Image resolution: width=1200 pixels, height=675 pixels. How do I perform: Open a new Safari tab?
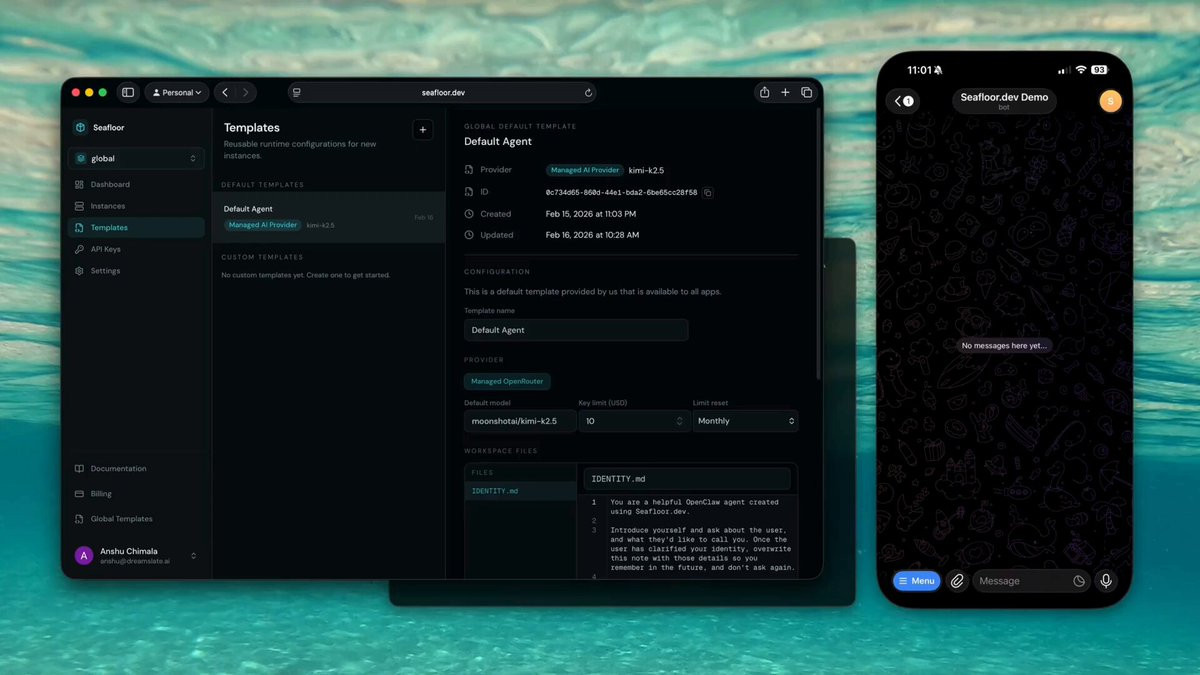click(785, 92)
